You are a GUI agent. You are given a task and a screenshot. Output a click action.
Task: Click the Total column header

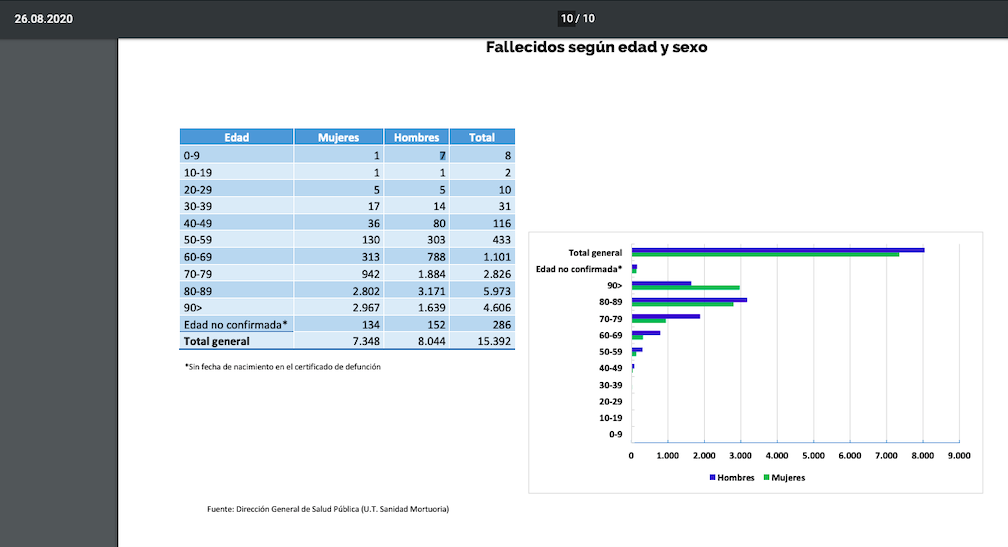[482, 137]
